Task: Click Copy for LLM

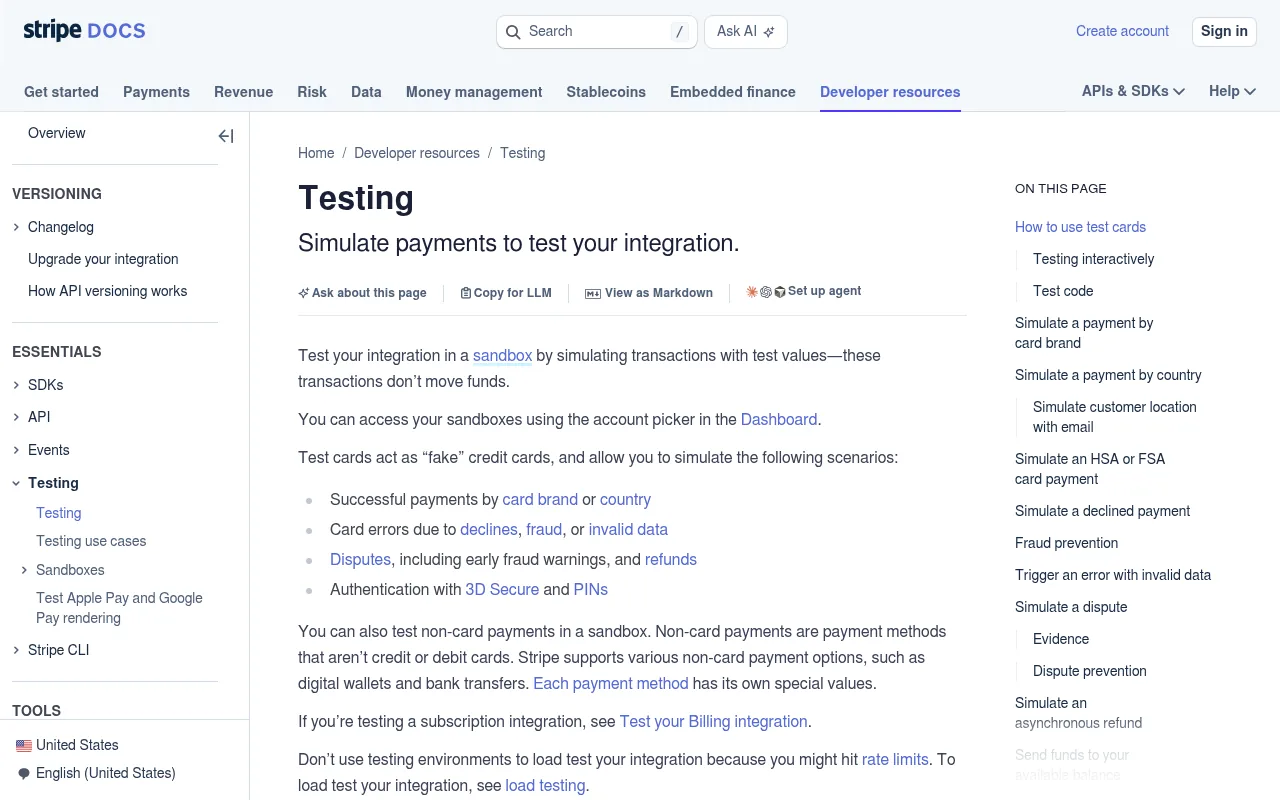Action: [506, 293]
